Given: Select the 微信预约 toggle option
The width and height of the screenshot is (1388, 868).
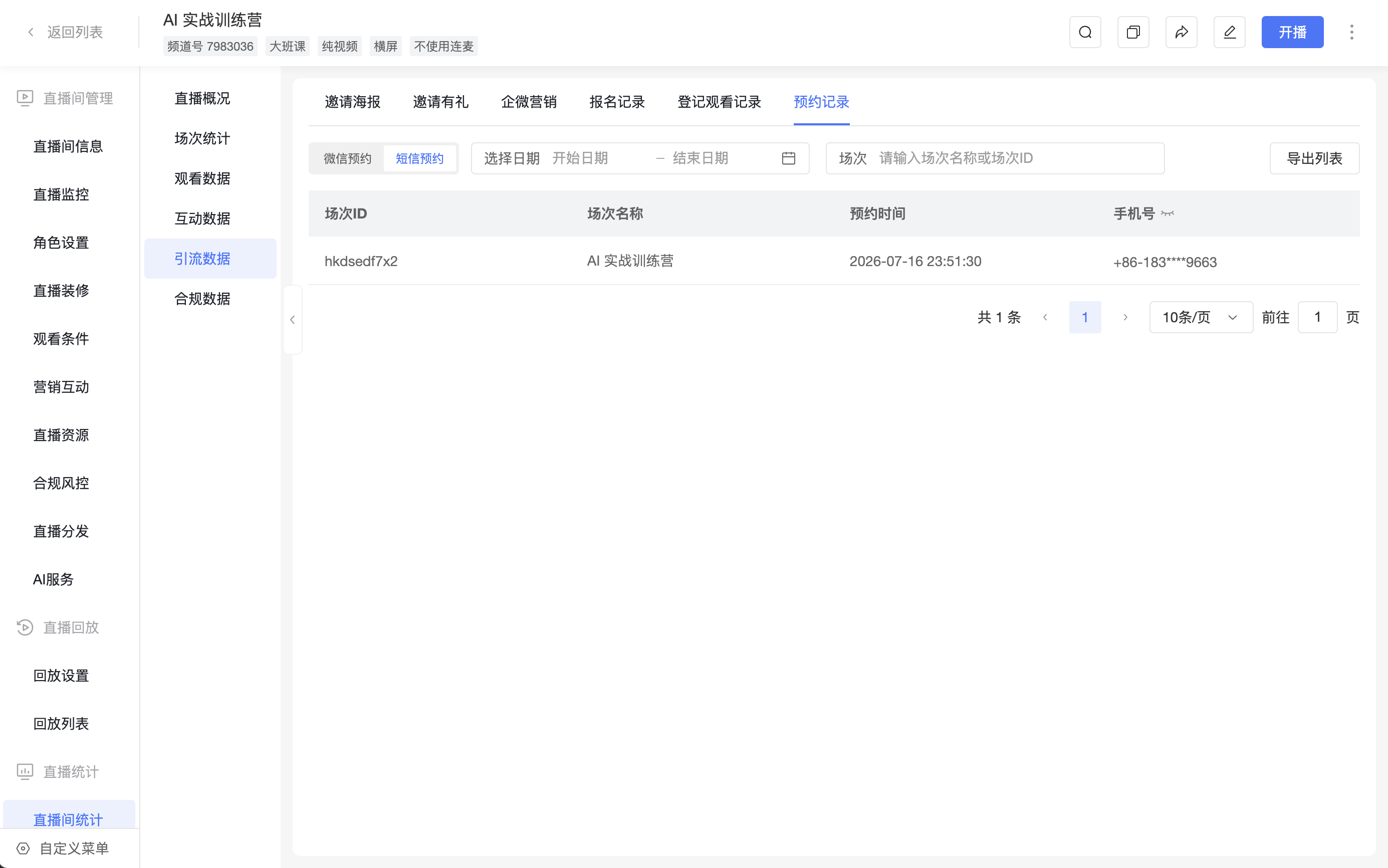Looking at the screenshot, I should pos(347,158).
